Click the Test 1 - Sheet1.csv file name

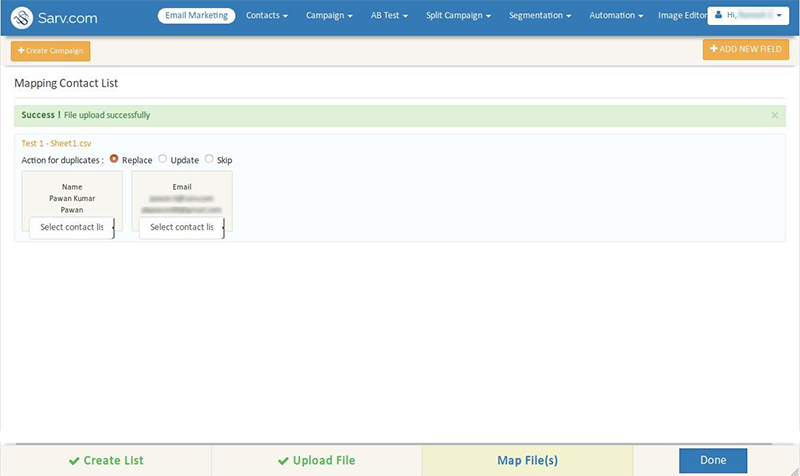56,143
